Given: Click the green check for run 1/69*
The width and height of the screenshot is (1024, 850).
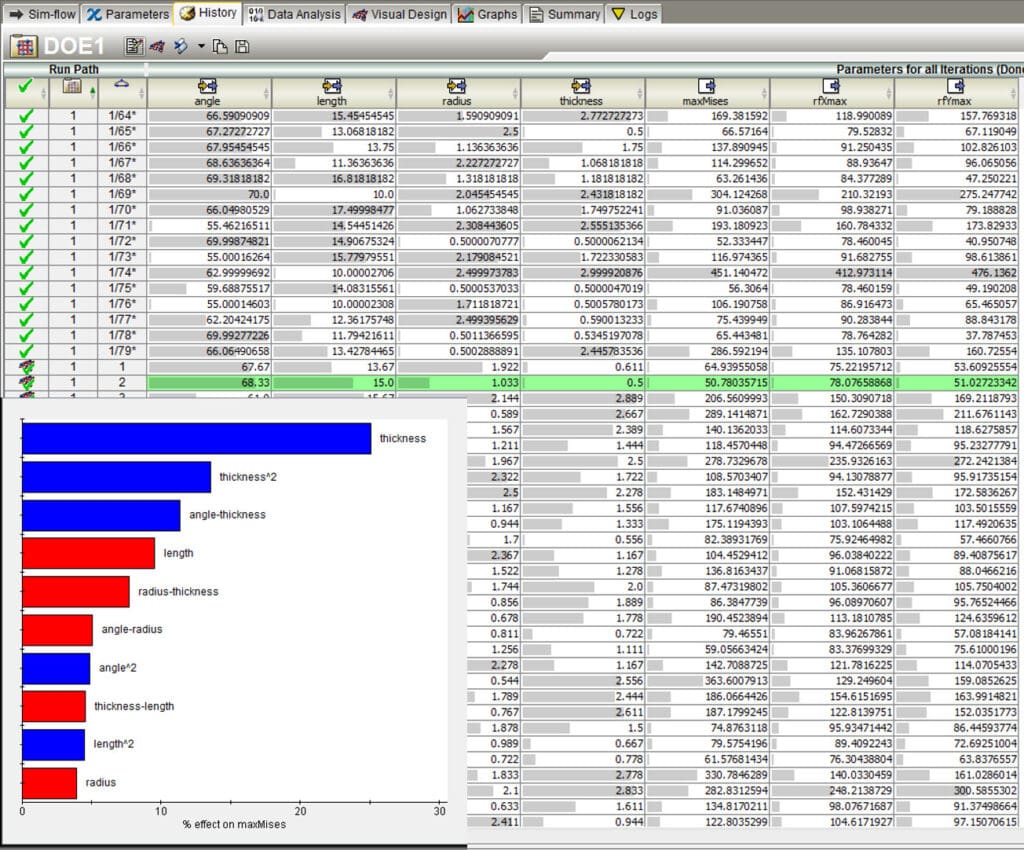Looking at the screenshot, I should coord(26,195).
